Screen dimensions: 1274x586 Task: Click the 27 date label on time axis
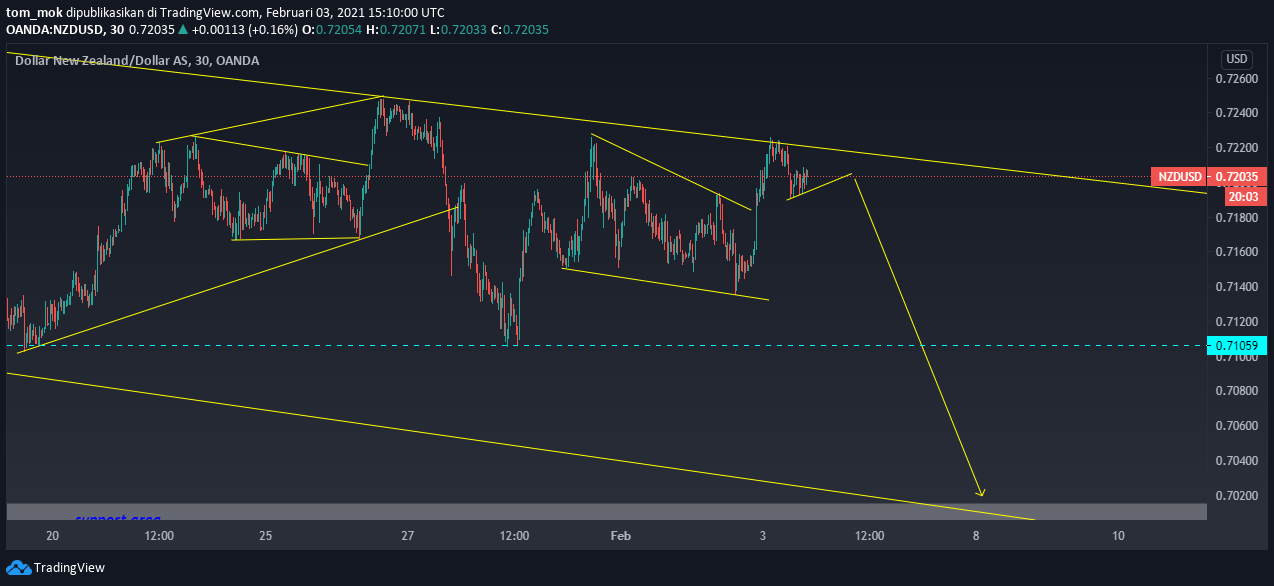[x=408, y=536]
